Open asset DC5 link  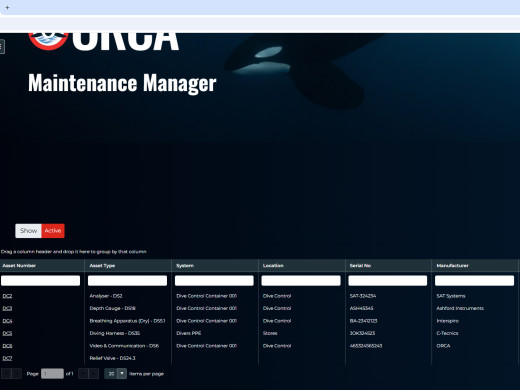pos(7,333)
